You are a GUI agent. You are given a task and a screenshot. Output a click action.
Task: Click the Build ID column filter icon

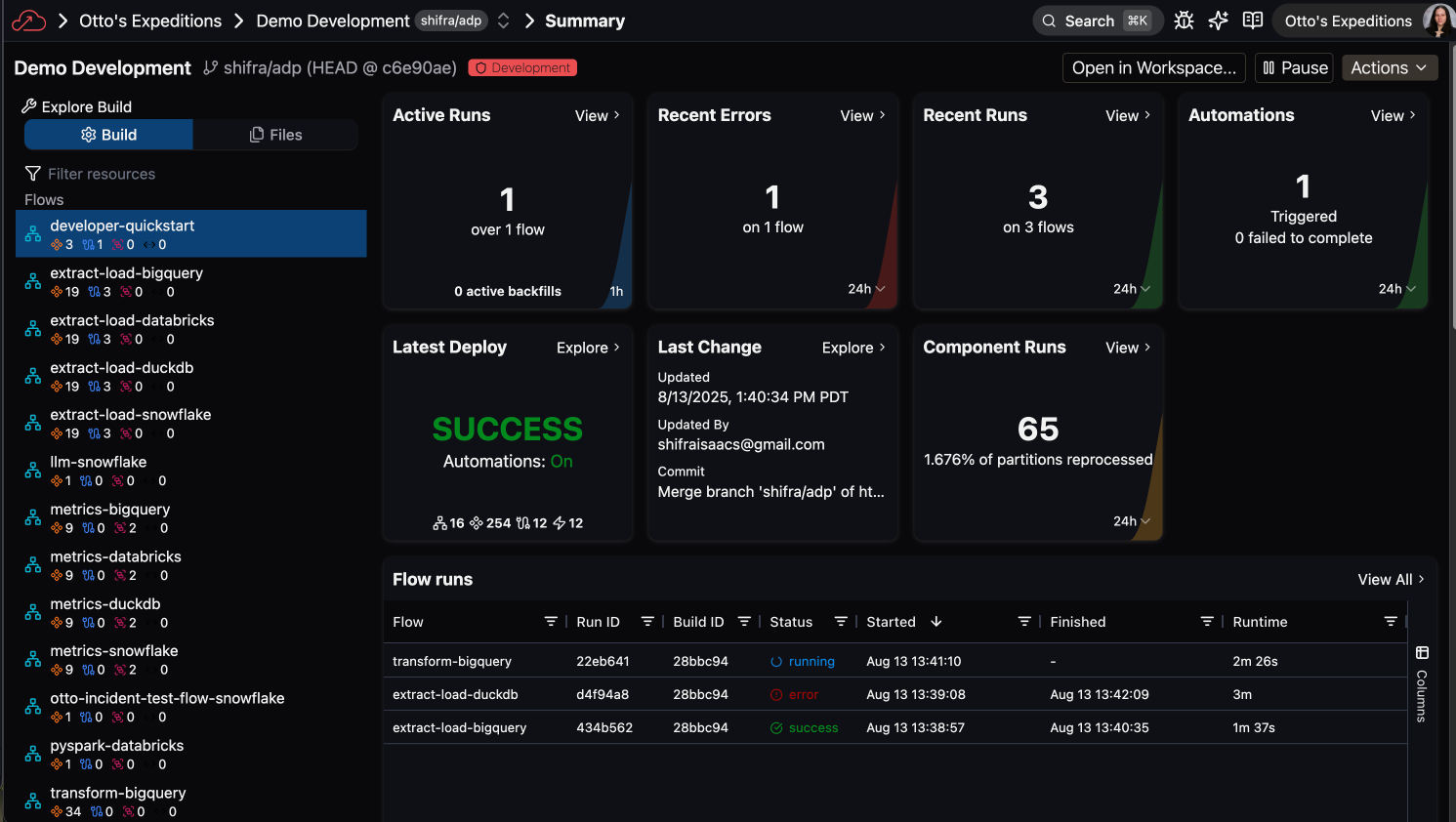point(744,622)
